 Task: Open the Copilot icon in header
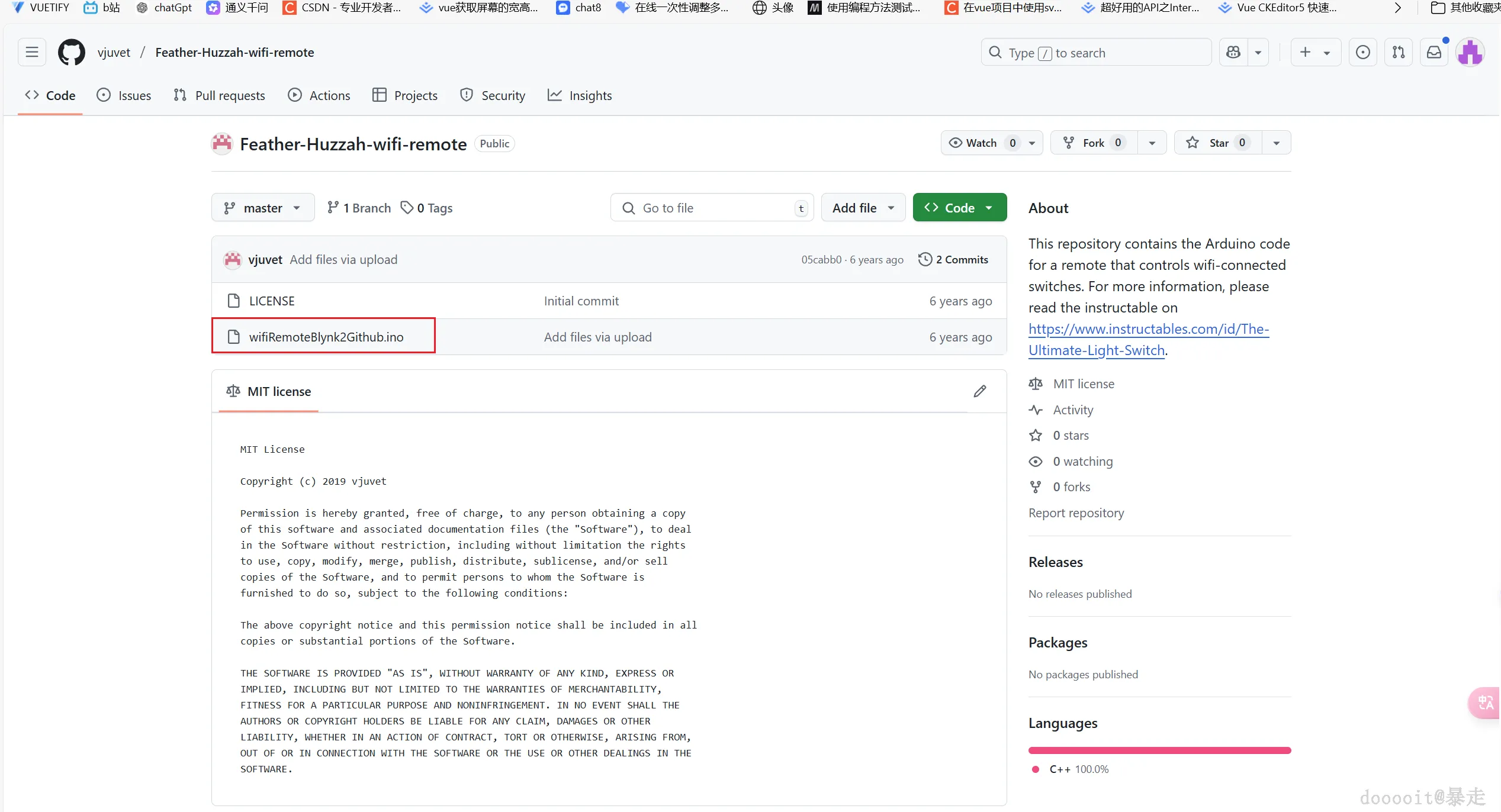(x=1233, y=52)
